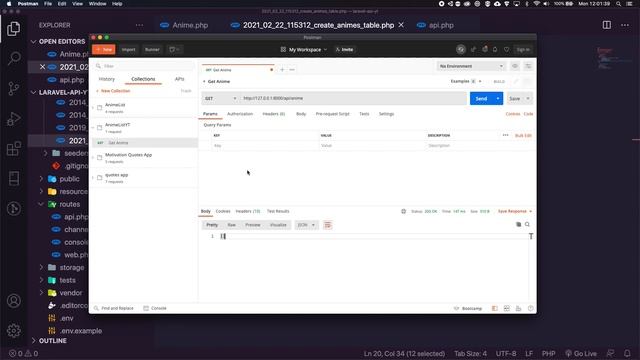Open the help question icon in Postman footer
This screenshot has height=360, width=640.
pos(531,308)
